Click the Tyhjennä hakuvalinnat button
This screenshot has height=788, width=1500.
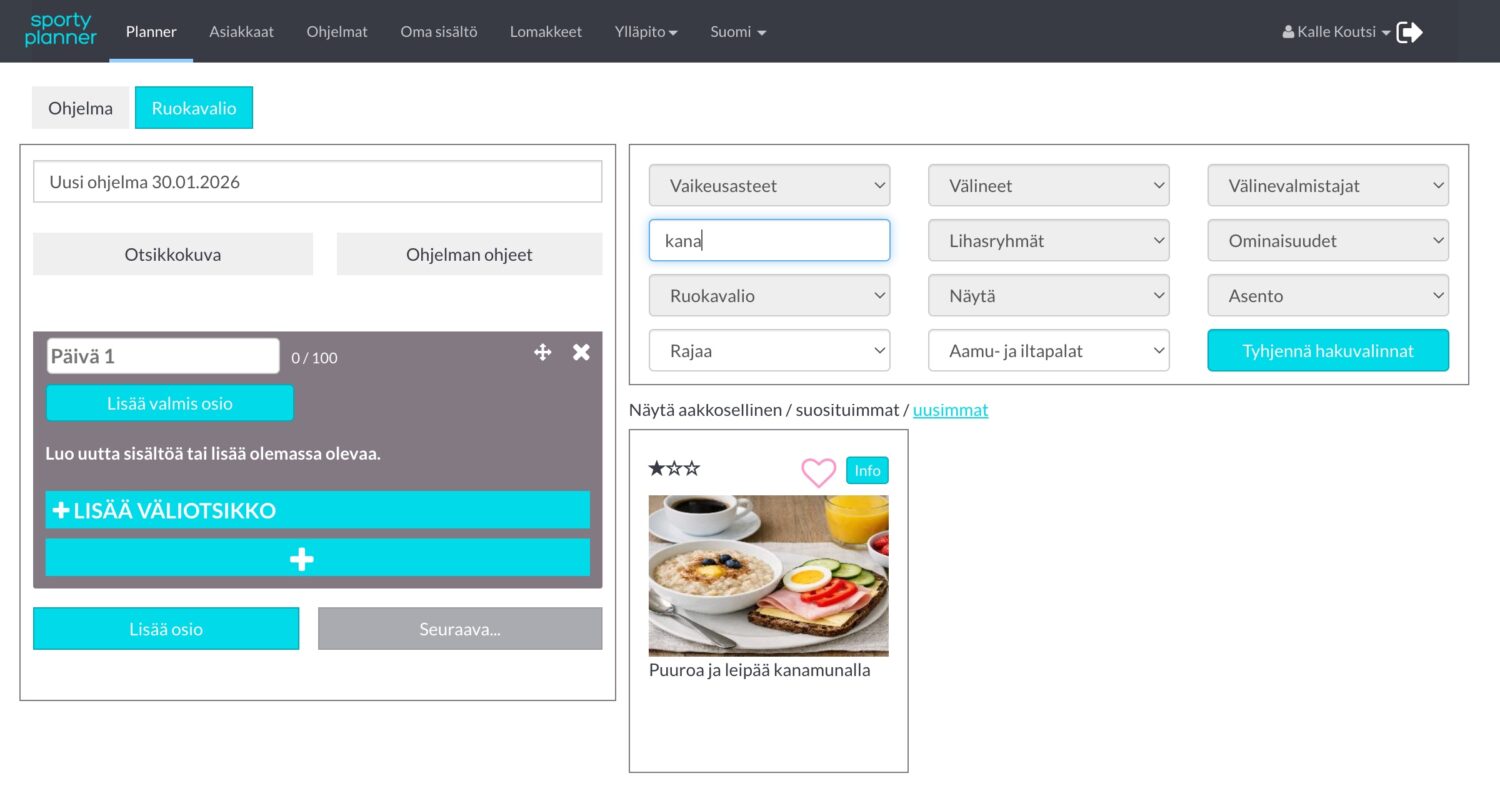(1327, 351)
